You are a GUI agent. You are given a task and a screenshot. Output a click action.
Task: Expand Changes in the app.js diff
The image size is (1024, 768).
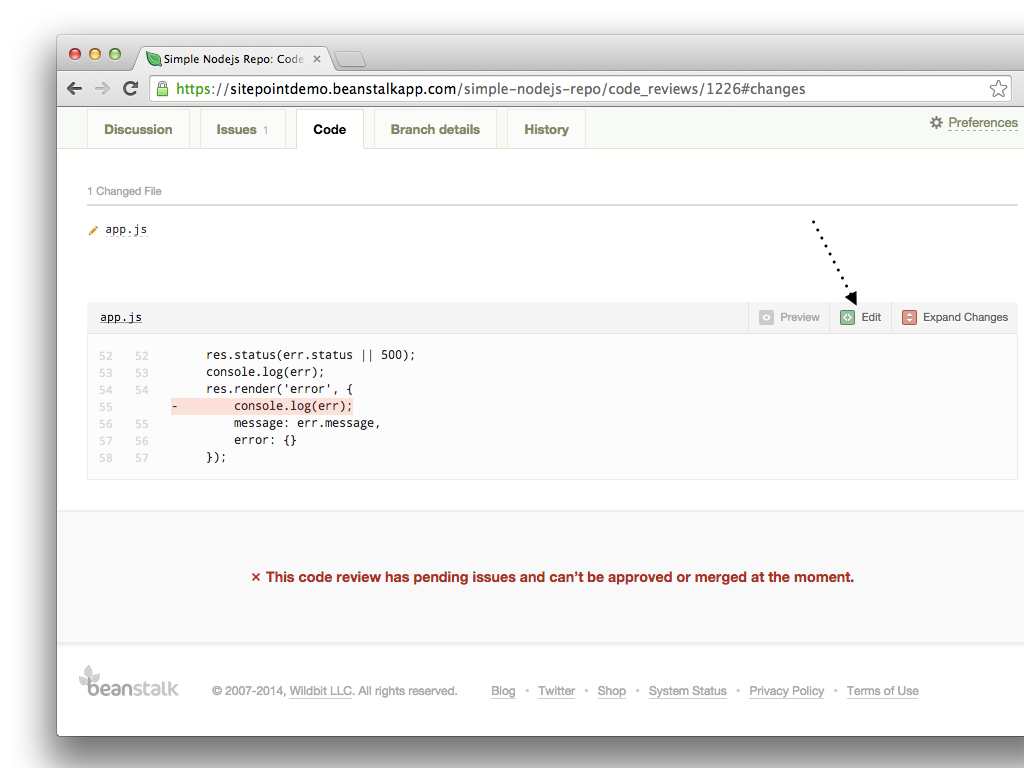coord(965,317)
